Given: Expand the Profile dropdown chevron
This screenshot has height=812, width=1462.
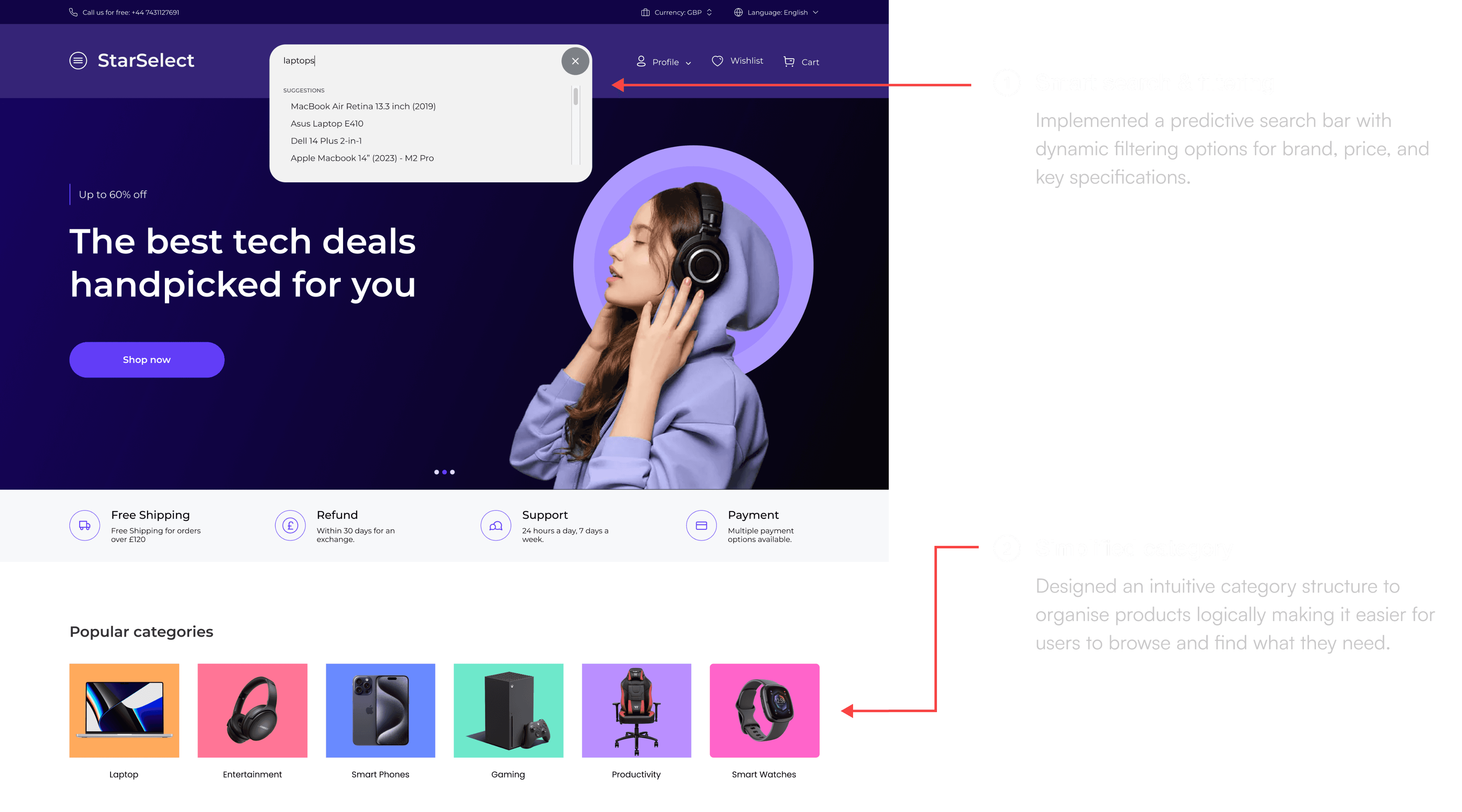Looking at the screenshot, I should click(x=689, y=63).
